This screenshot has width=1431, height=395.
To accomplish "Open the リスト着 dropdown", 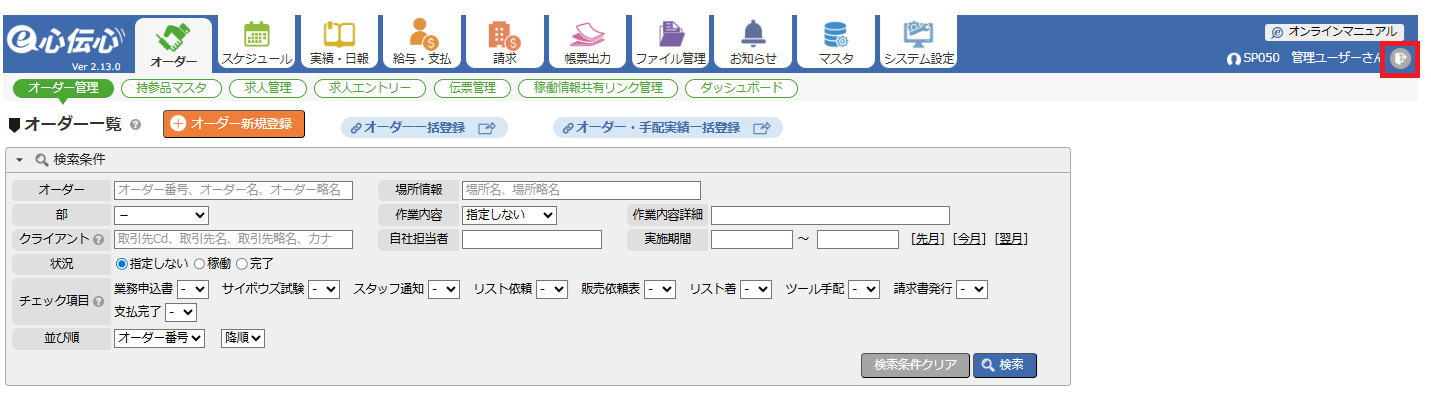I will point(756,289).
